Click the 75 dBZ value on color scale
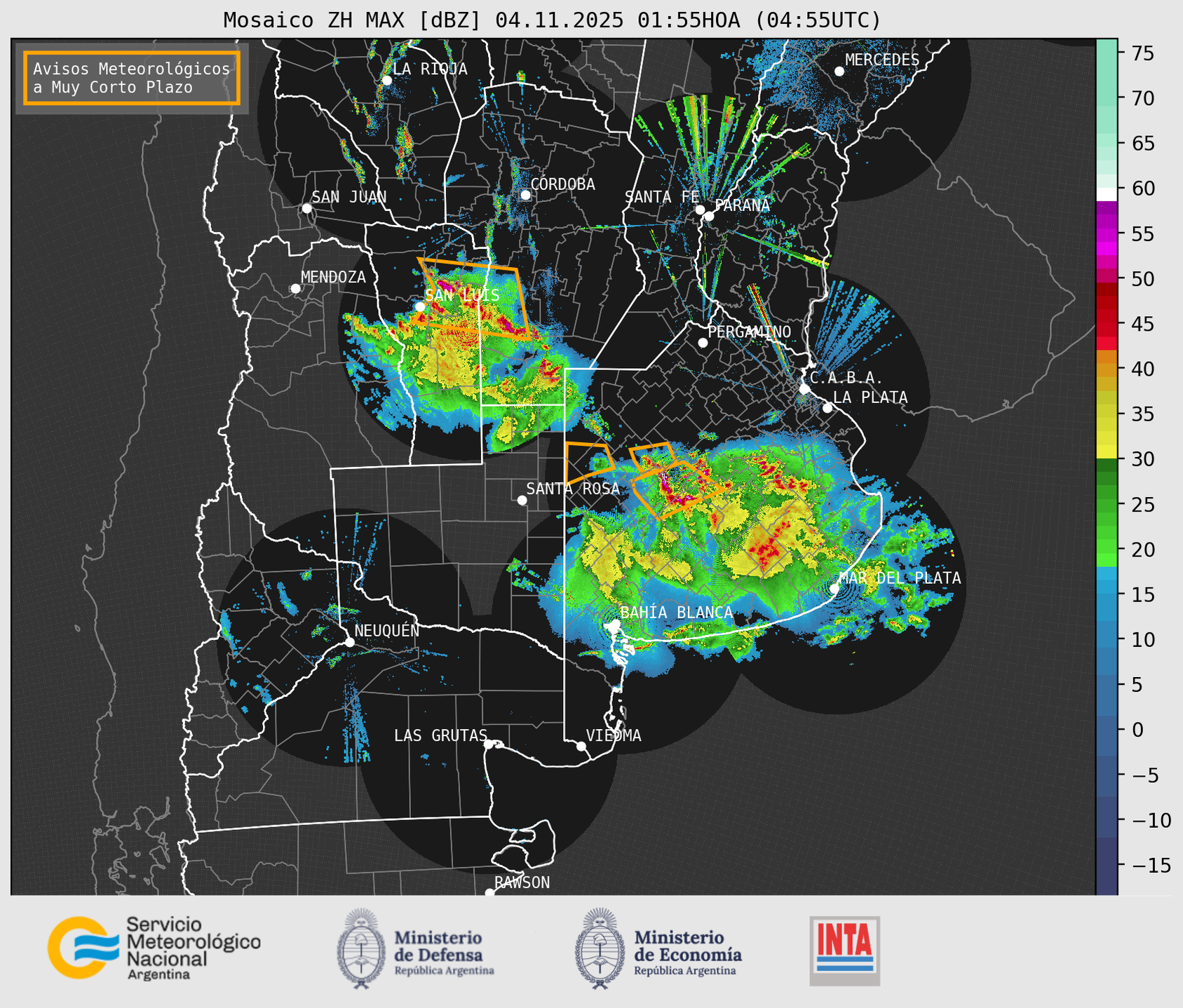Screen dimensions: 1183x1008 click(1142, 53)
